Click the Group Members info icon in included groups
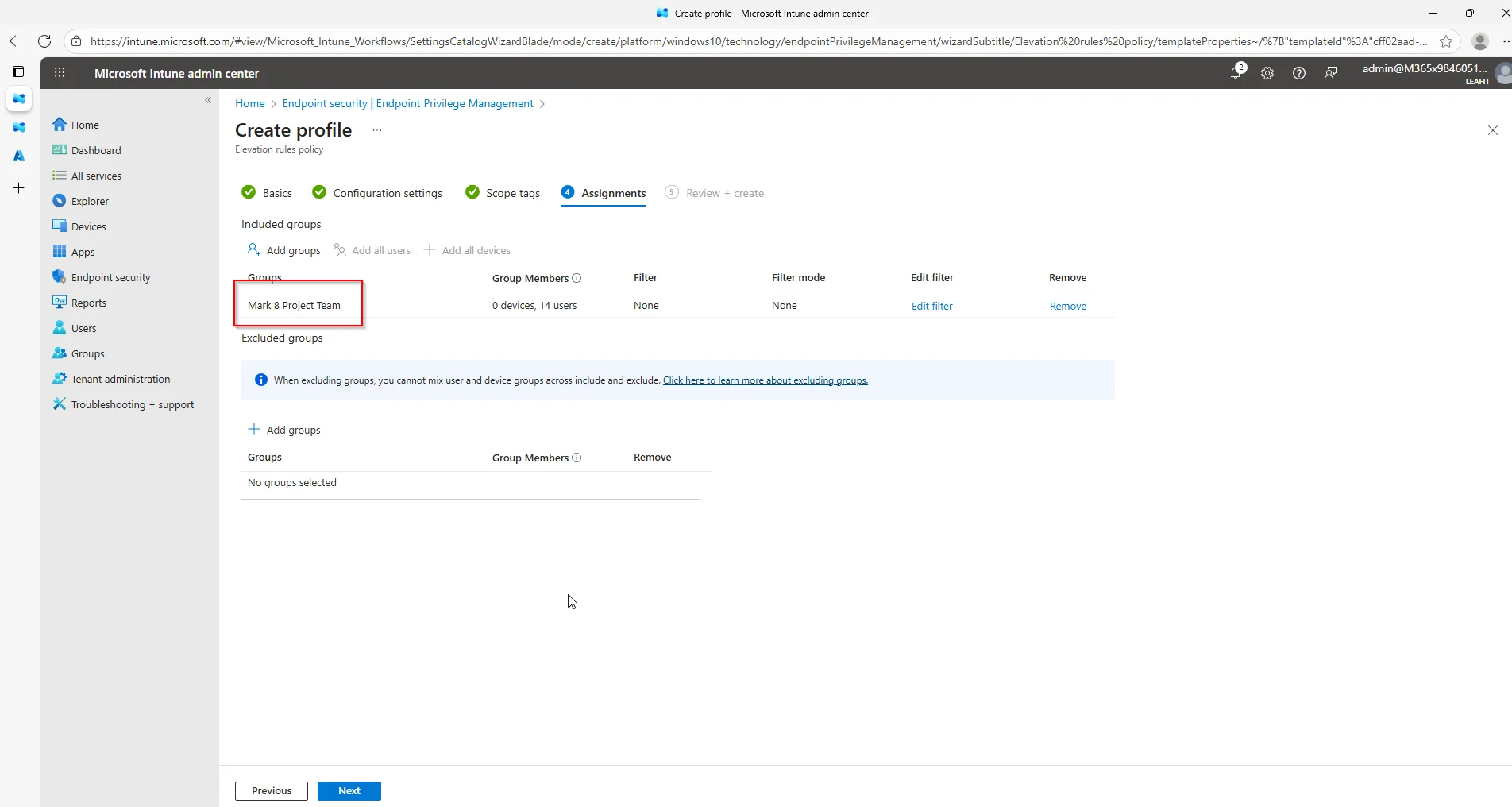Viewport: 1512px width, 807px height. [x=577, y=278]
